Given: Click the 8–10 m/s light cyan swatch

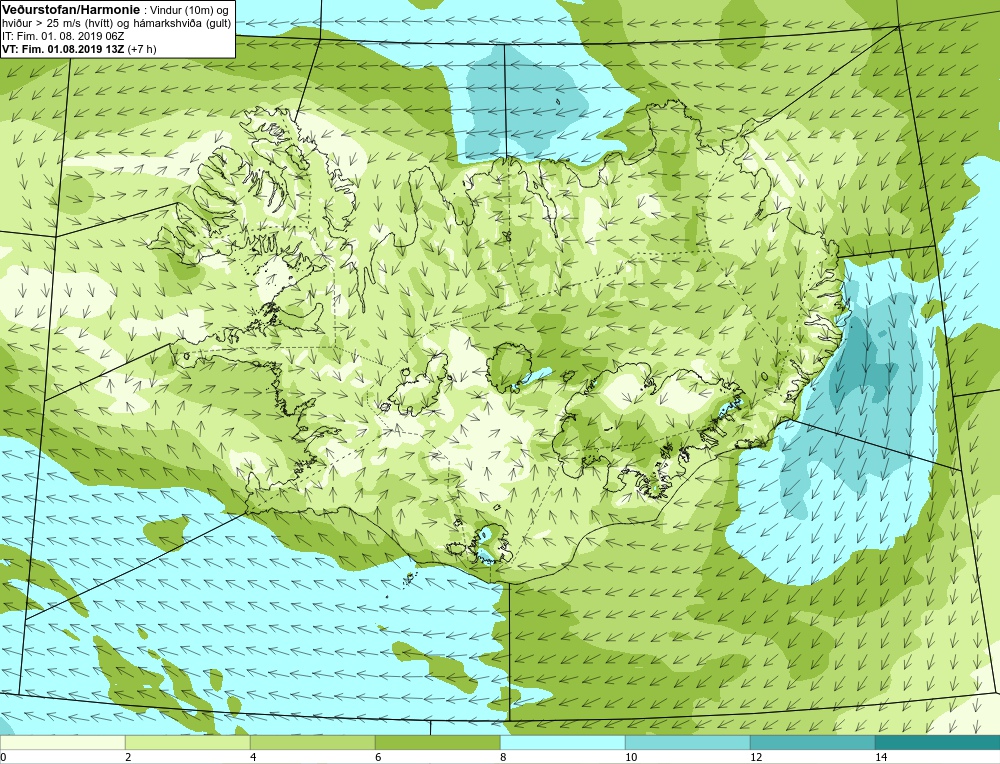Looking at the screenshot, I should click(x=562, y=742).
